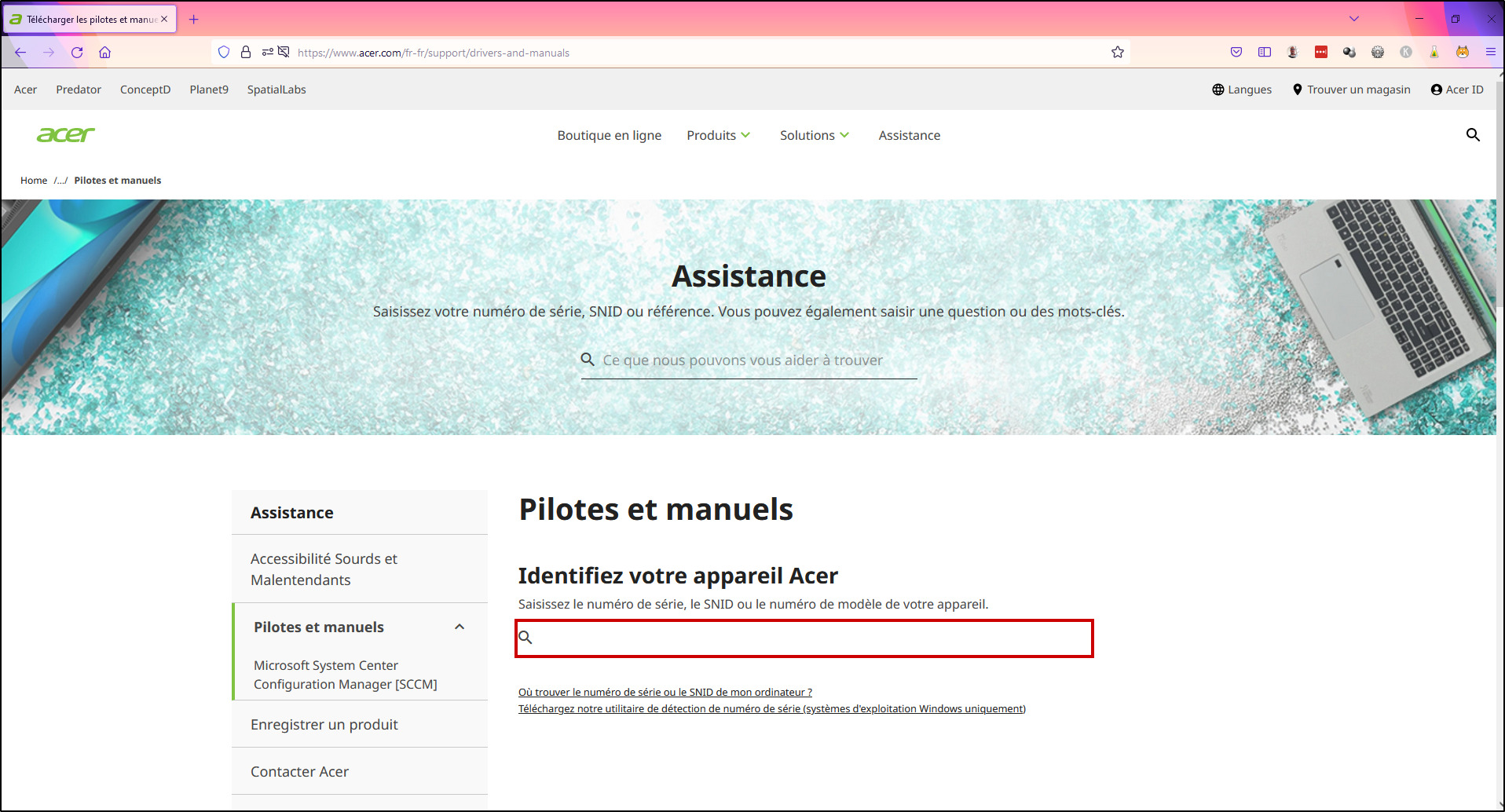This screenshot has width=1505, height=812.
Task: Bookmark this page with the star
Action: (1118, 53)
